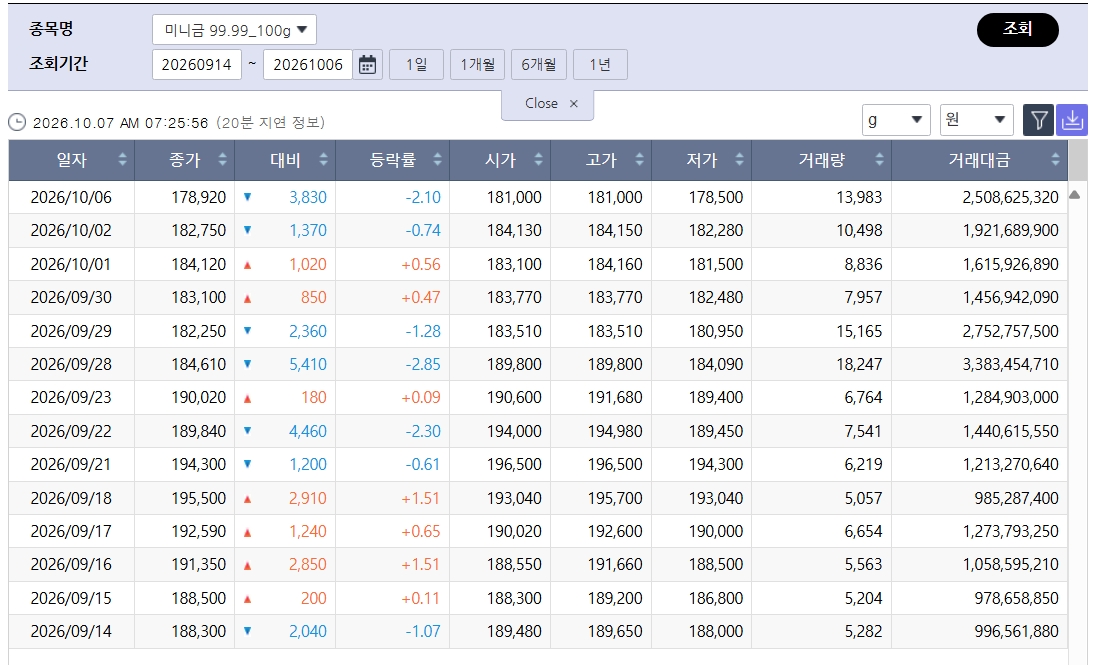Click the low price 186,800 cell
The width and height of the screenshot is (1097, 665).
(x=702, y=598)
